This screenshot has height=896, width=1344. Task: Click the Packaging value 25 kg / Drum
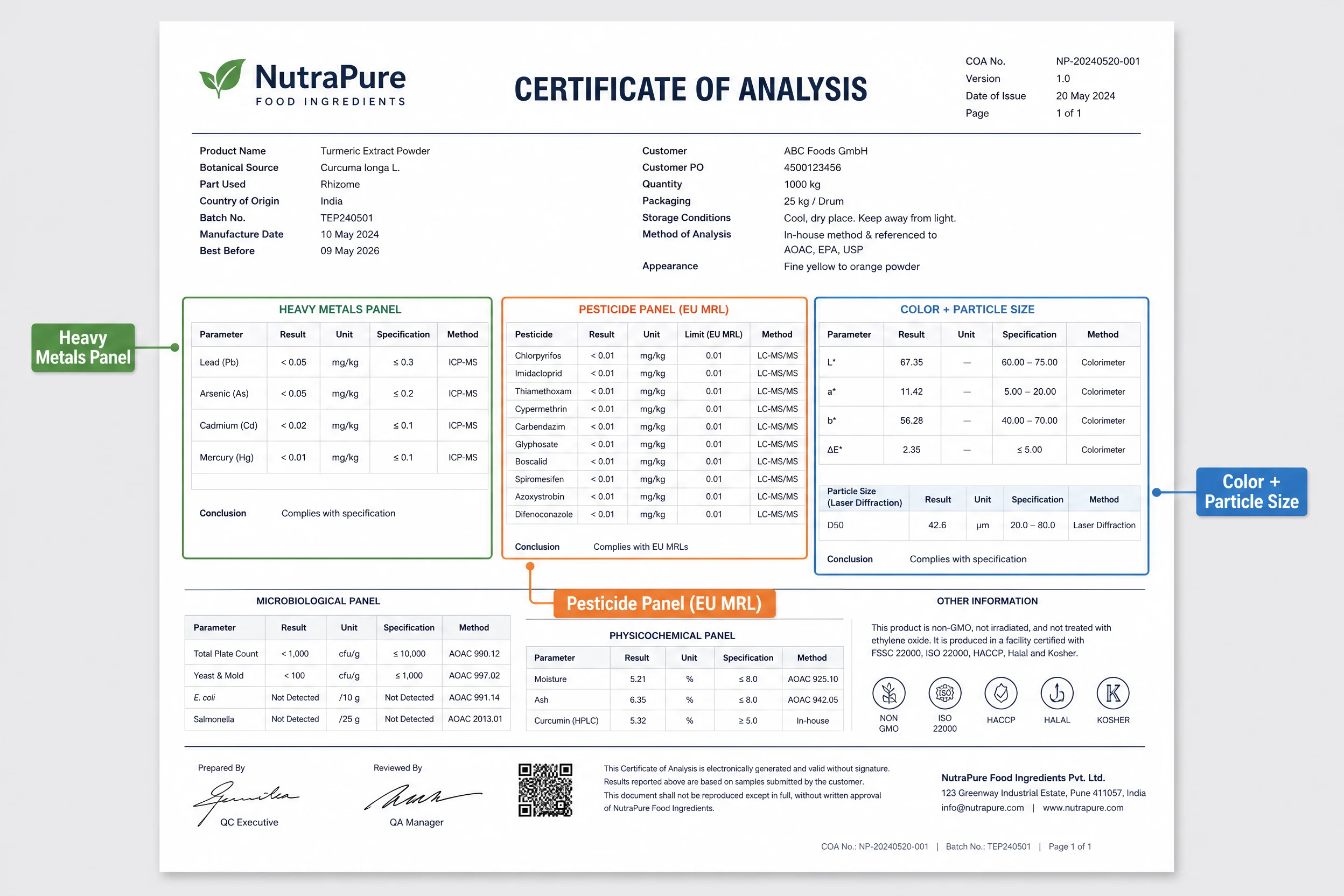click(x=813, y=201)
